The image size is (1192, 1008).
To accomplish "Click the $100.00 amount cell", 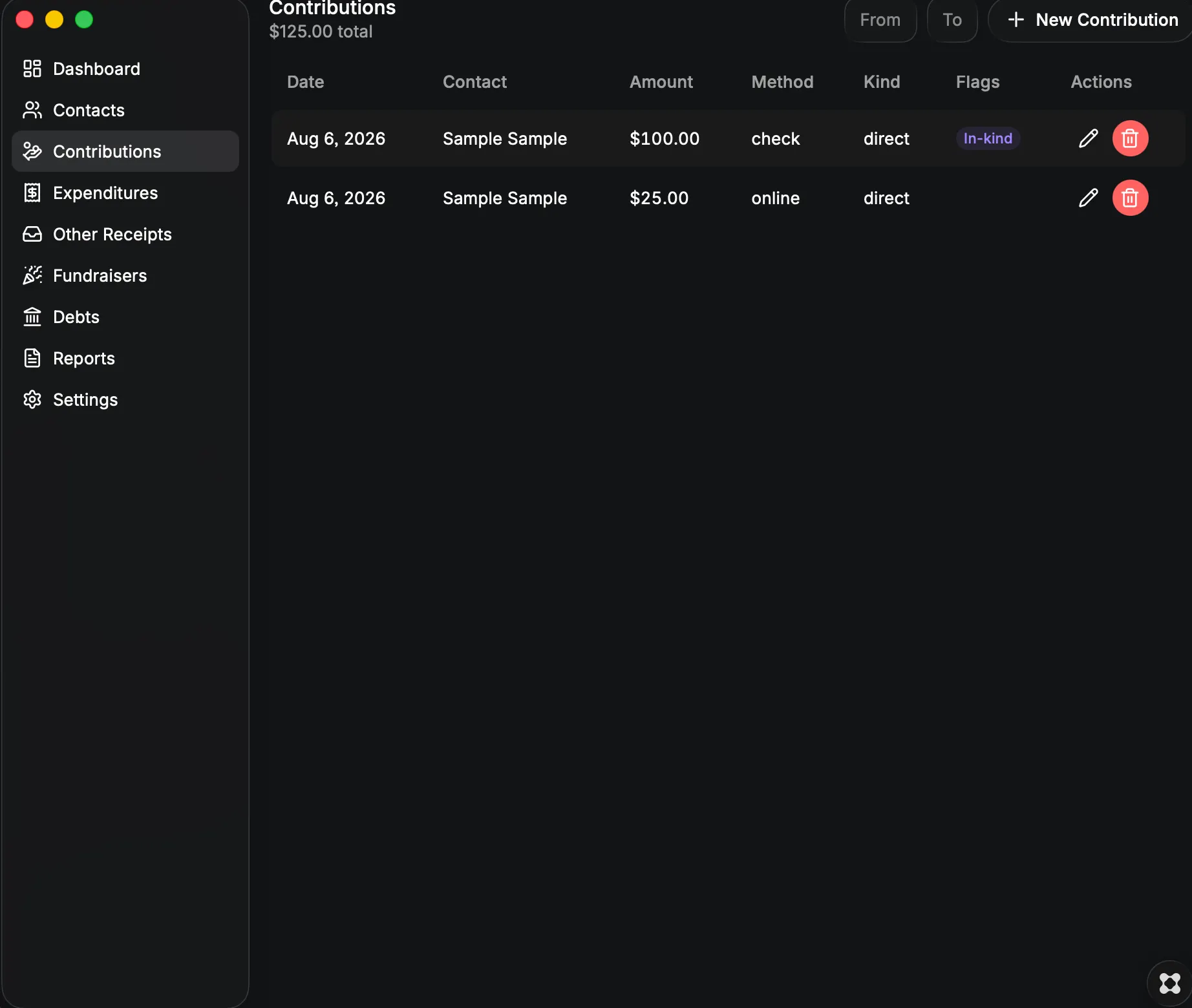I will pyautogui.click(x=665, y=138).
